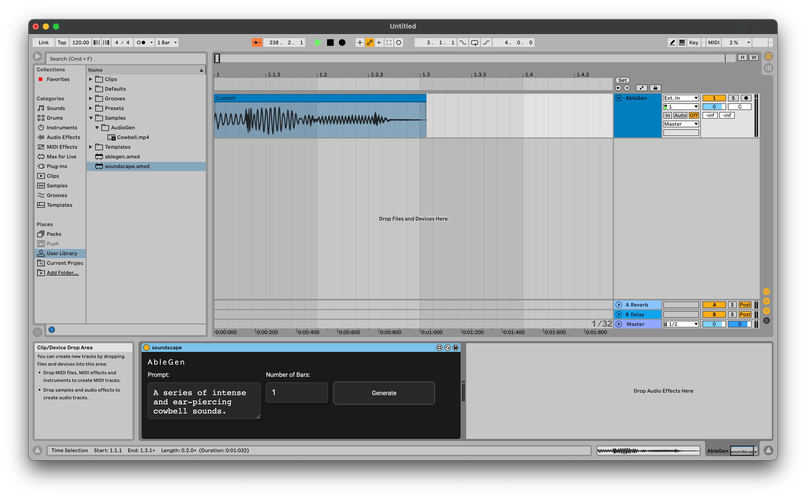The height and width of the screenshot is (498, 806).
Task: Expand the Templates folder
Action: coord(90,147)
